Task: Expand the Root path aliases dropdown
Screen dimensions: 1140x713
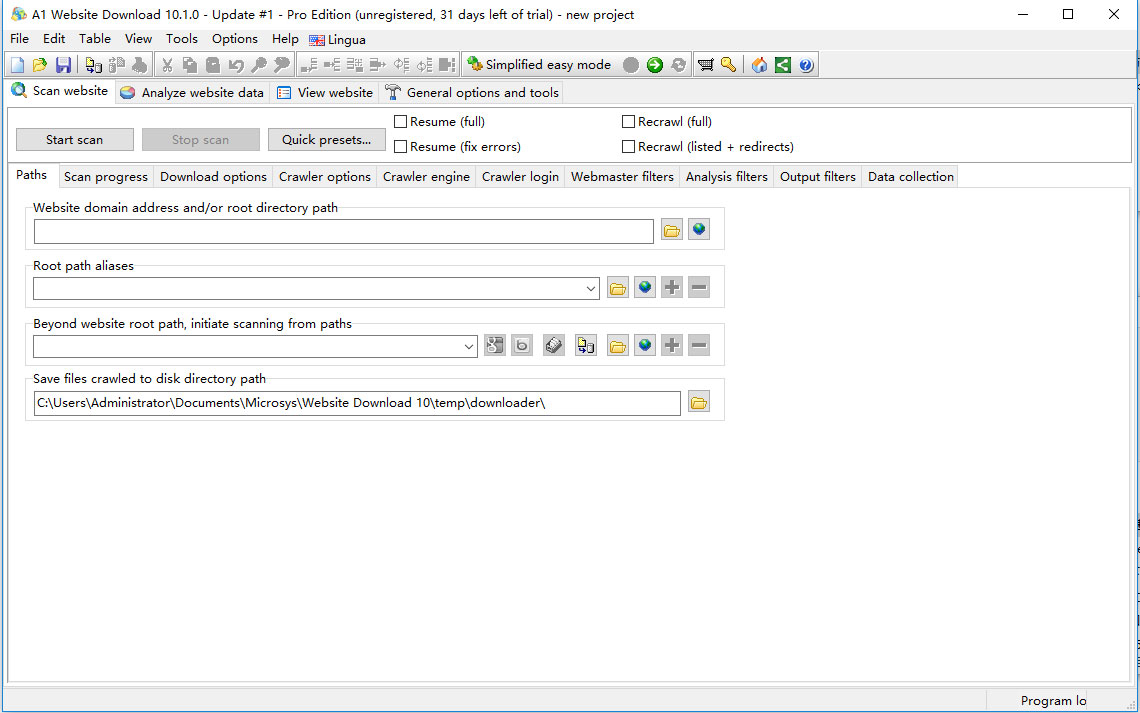Action: point(591,289)
